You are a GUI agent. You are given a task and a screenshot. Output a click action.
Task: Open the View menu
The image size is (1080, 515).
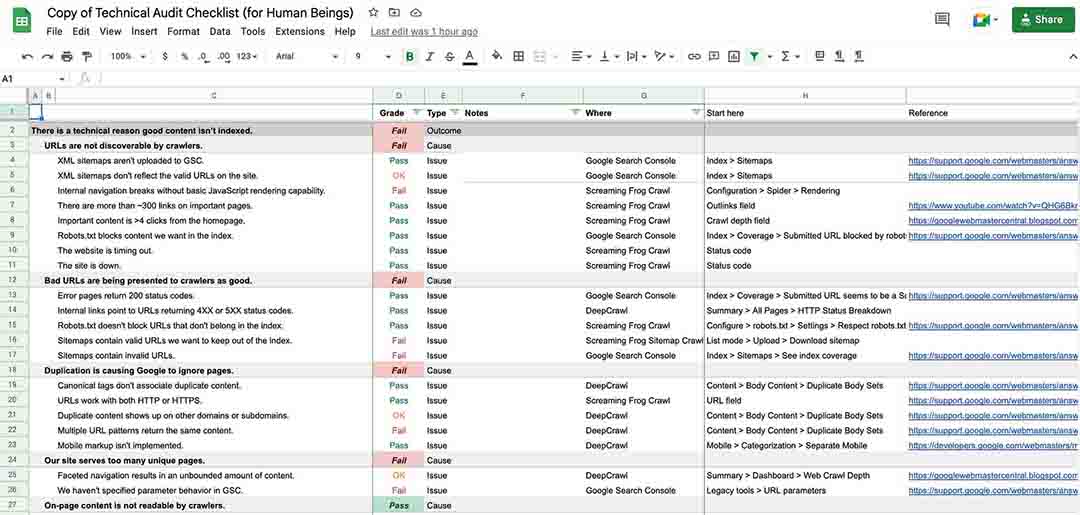[x=110, y=32]
